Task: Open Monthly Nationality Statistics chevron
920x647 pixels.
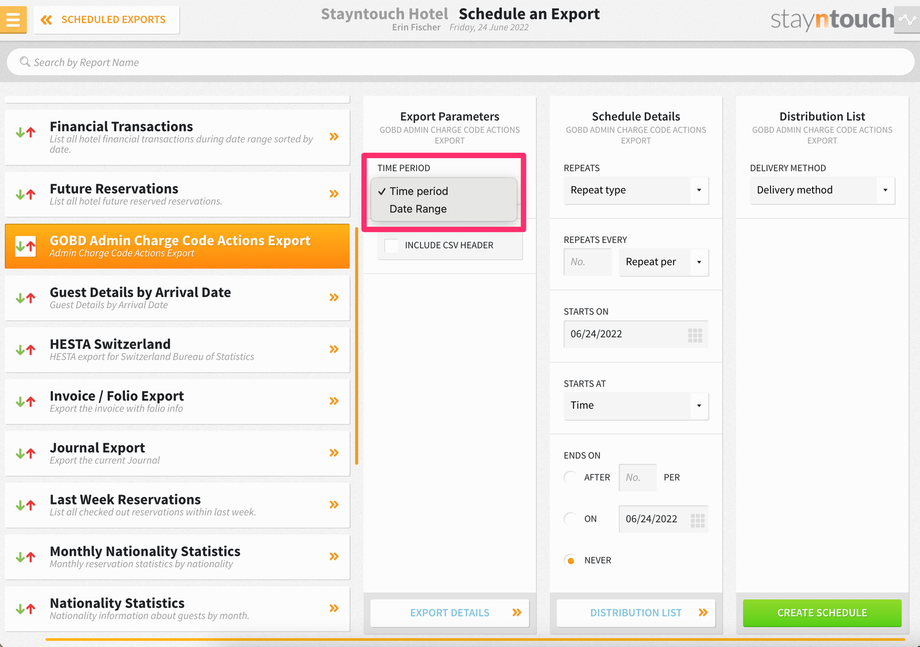Action: tap(334, 556)
